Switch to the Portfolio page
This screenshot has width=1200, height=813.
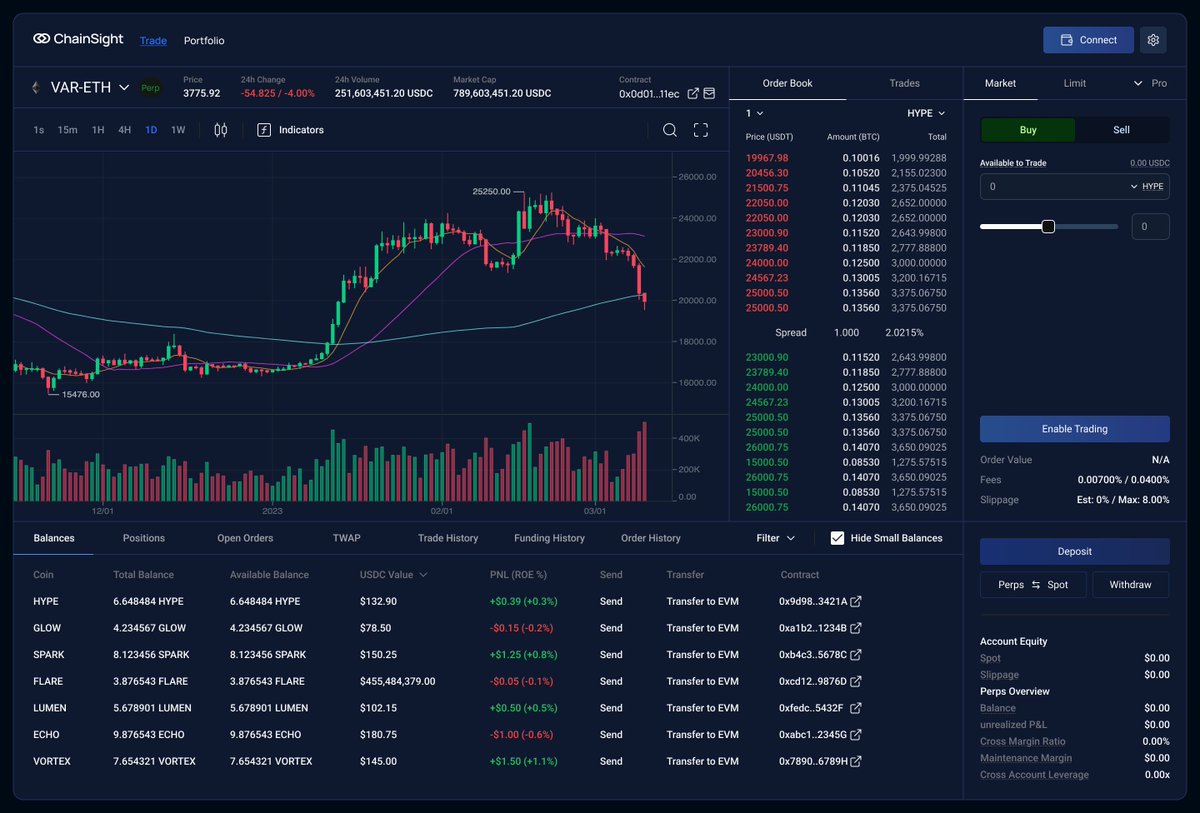click(204, 41)
